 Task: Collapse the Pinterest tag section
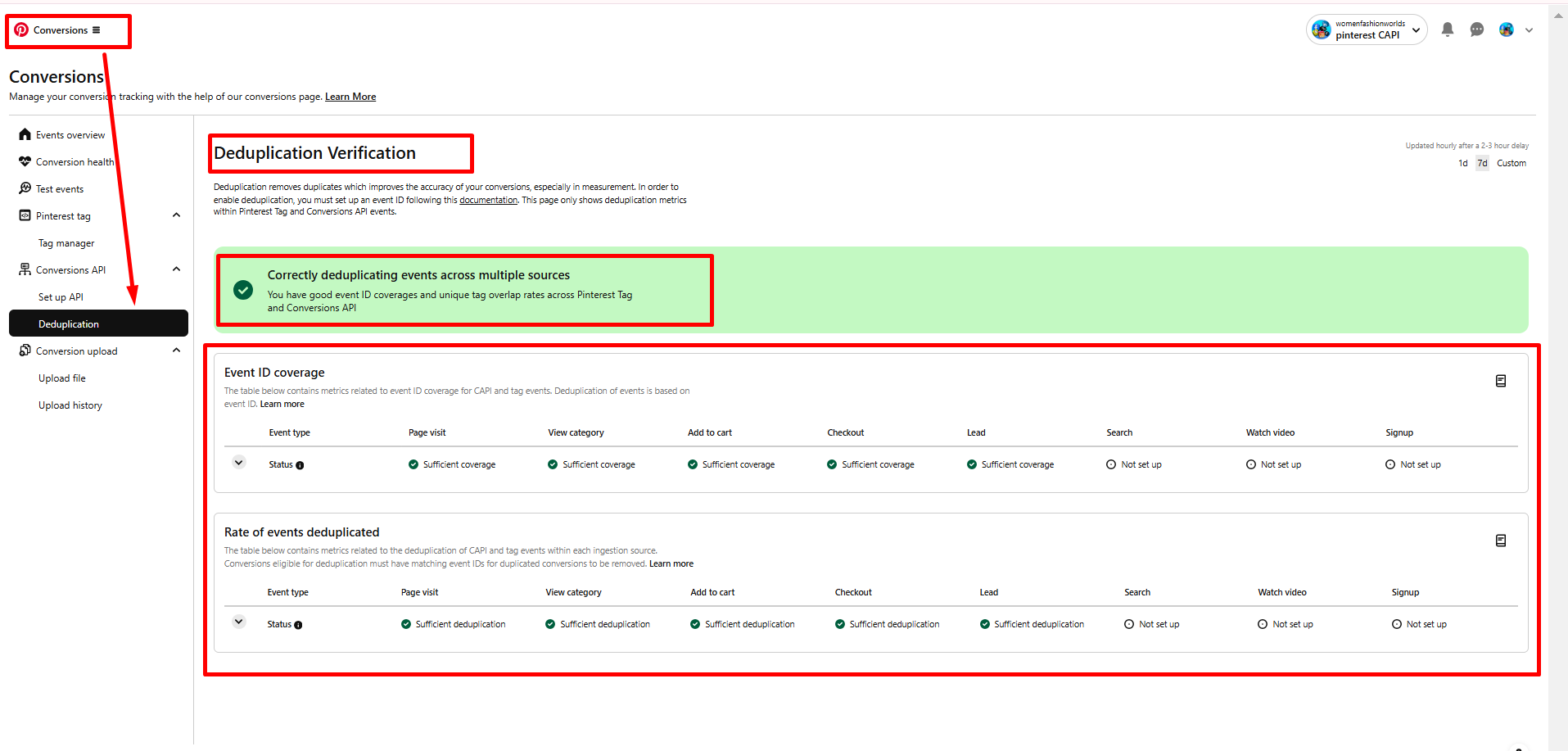(176, 215)
